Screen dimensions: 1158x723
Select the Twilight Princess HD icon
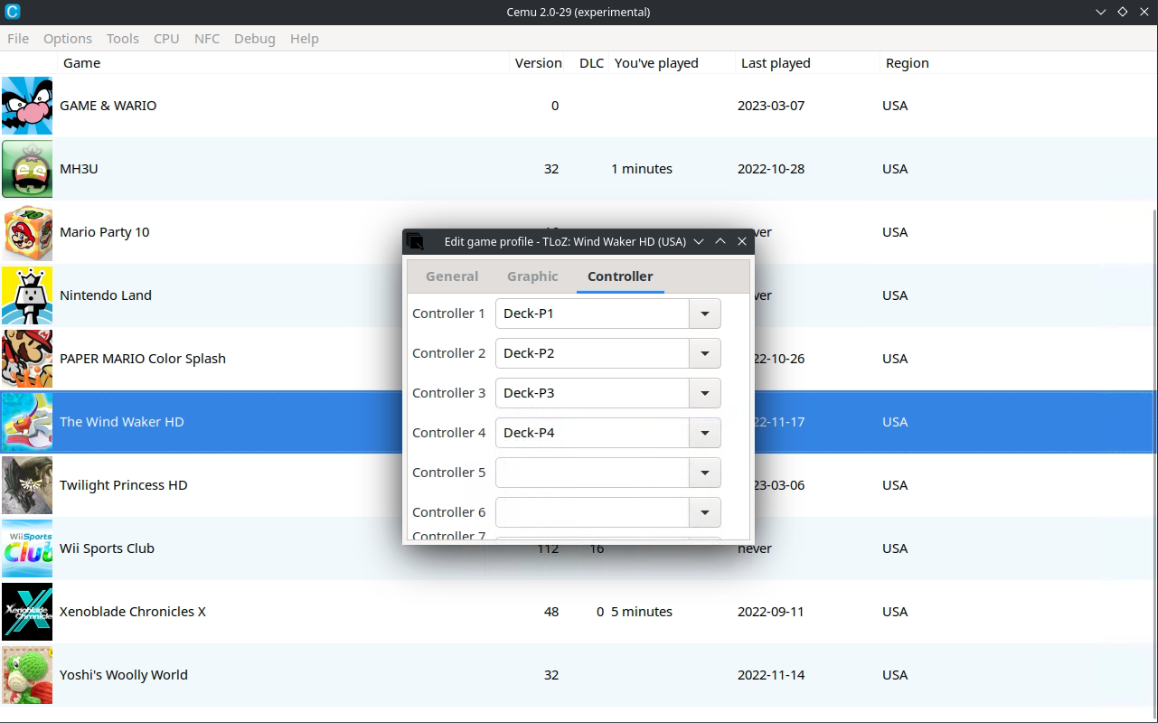pyautogui.click(x=27, y=485)
